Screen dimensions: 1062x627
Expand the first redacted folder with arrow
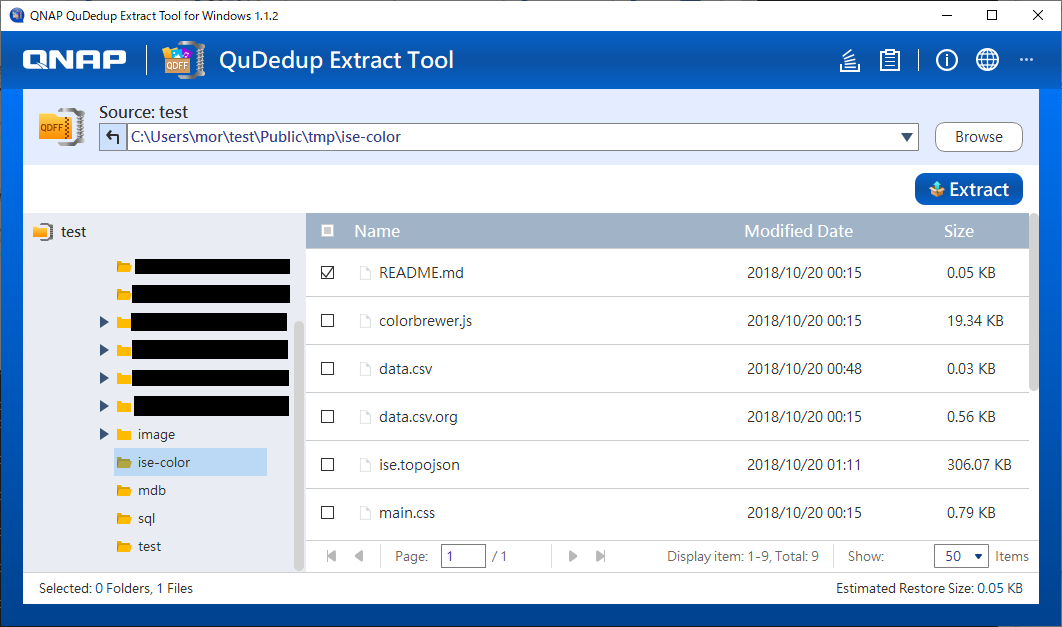coord(104,322)
